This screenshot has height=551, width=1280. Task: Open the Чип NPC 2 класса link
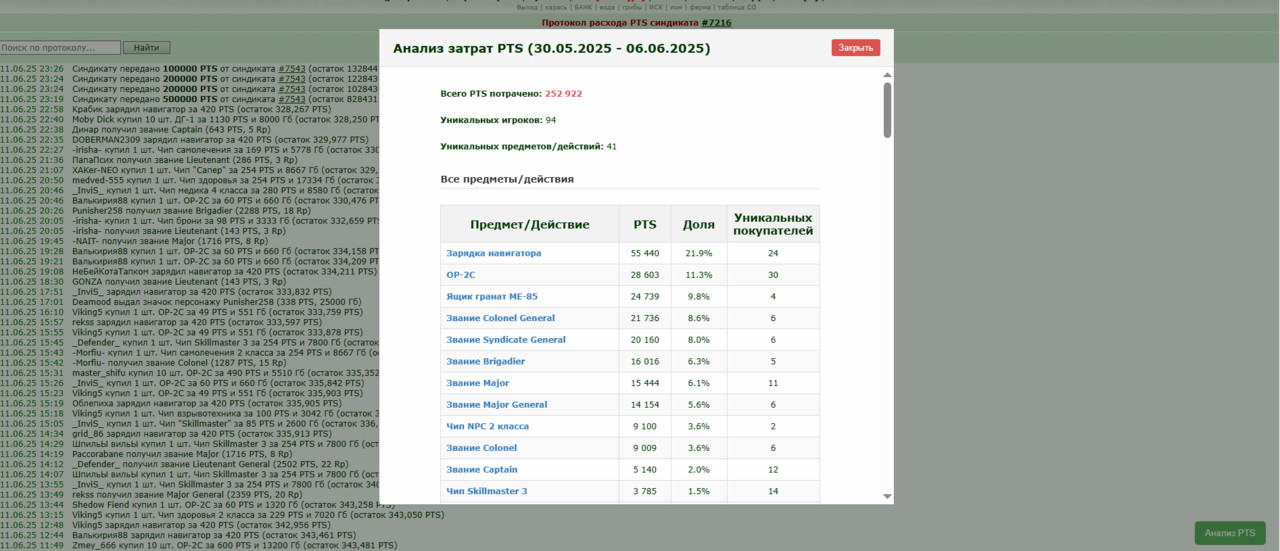[488, 427]
